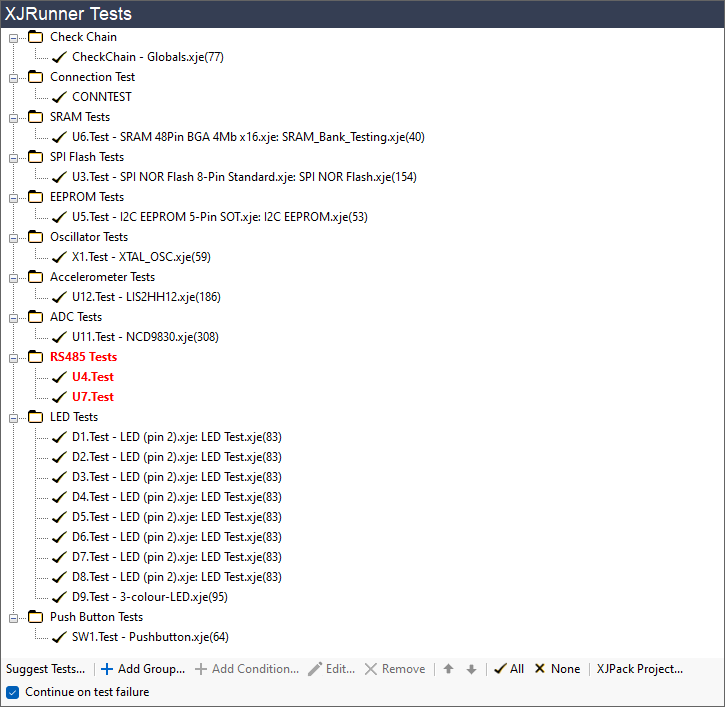Image resolution: width=725 pixels, height=707 pixels.
Task: Collapse the LED Tests group
Action: click(x=14, y=417)
